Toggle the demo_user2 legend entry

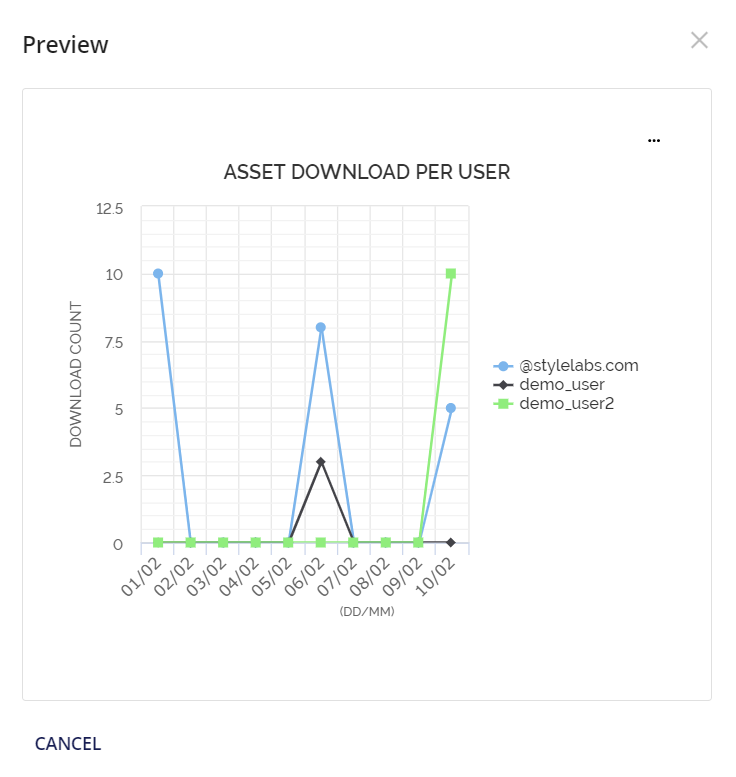565,403
